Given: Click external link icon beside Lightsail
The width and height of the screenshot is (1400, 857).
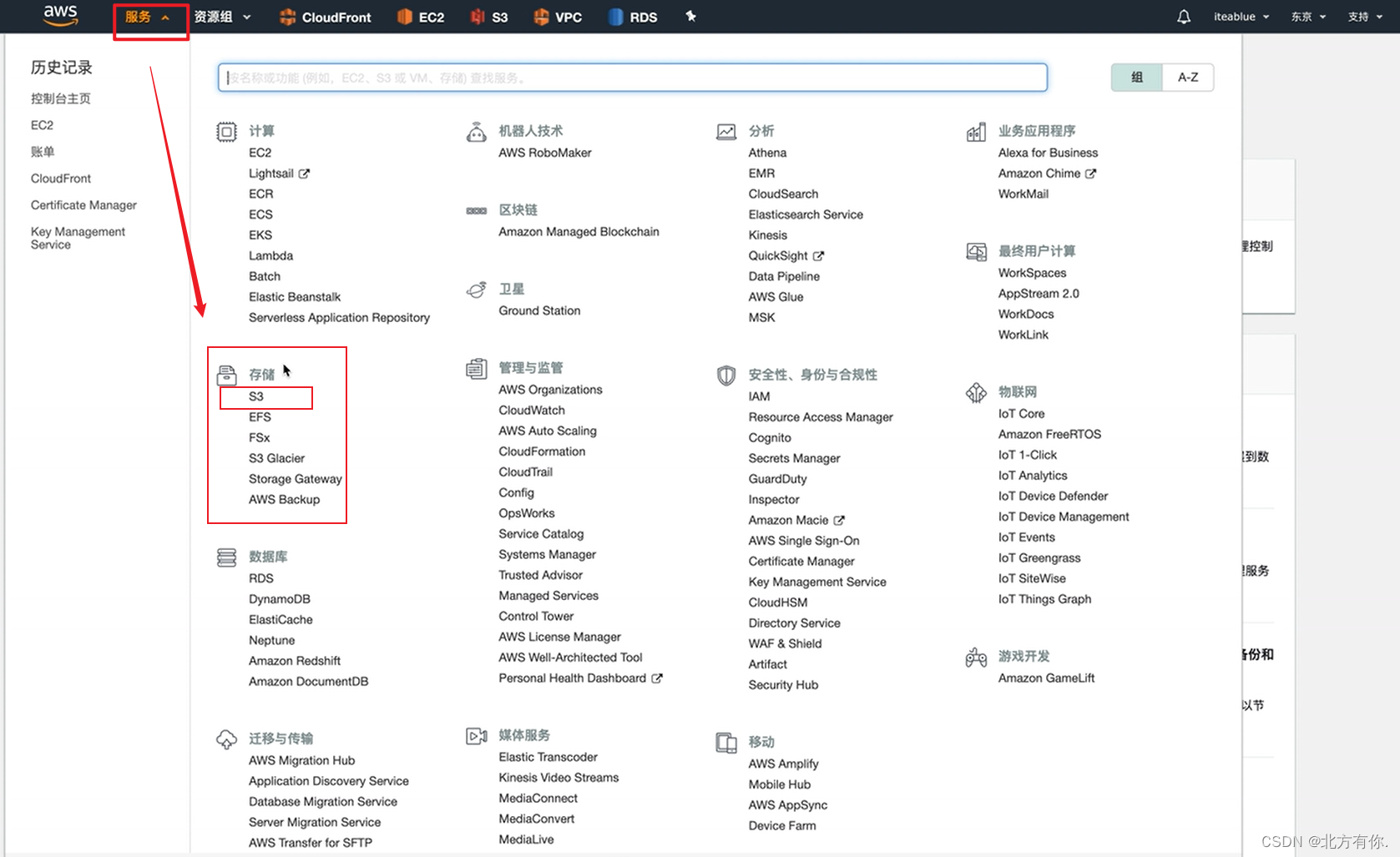Looking at the screenshot, I should click(x=304, y=174).
